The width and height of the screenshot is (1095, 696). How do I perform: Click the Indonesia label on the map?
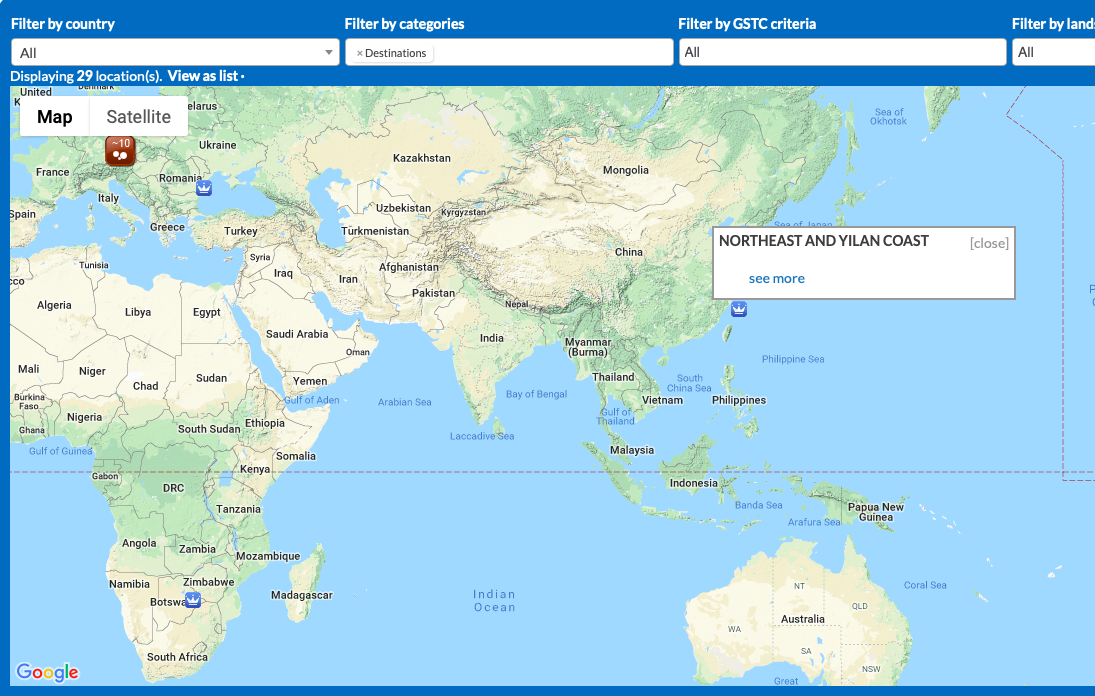(693, 483)
